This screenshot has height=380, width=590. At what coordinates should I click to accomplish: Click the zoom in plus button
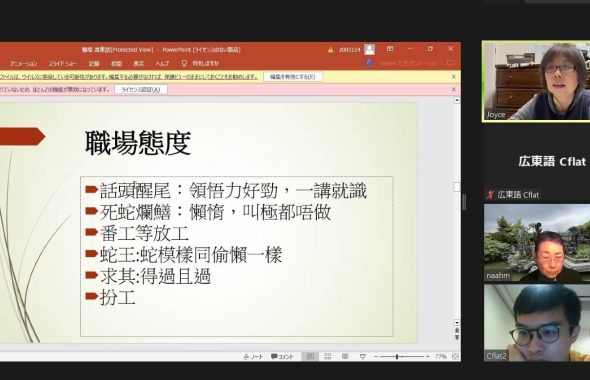point(427,356)
